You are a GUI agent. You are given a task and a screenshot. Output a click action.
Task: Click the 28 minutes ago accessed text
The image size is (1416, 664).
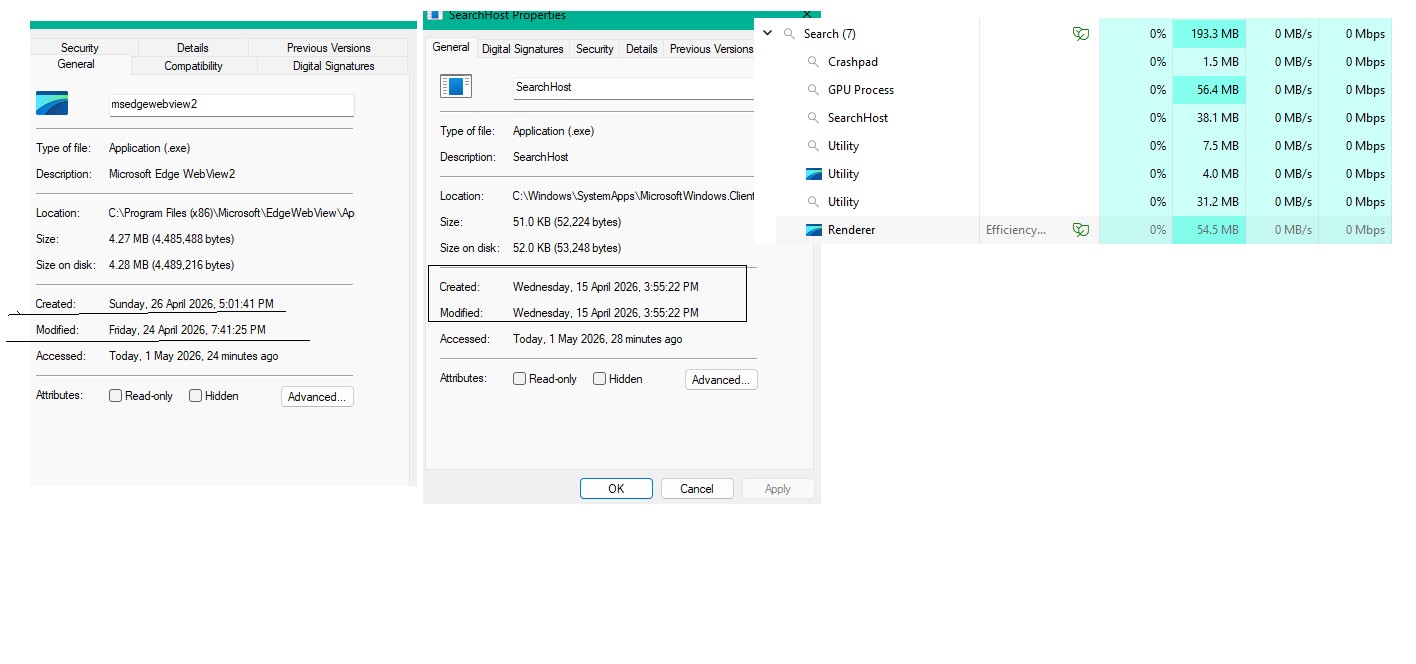click(598, 339)
